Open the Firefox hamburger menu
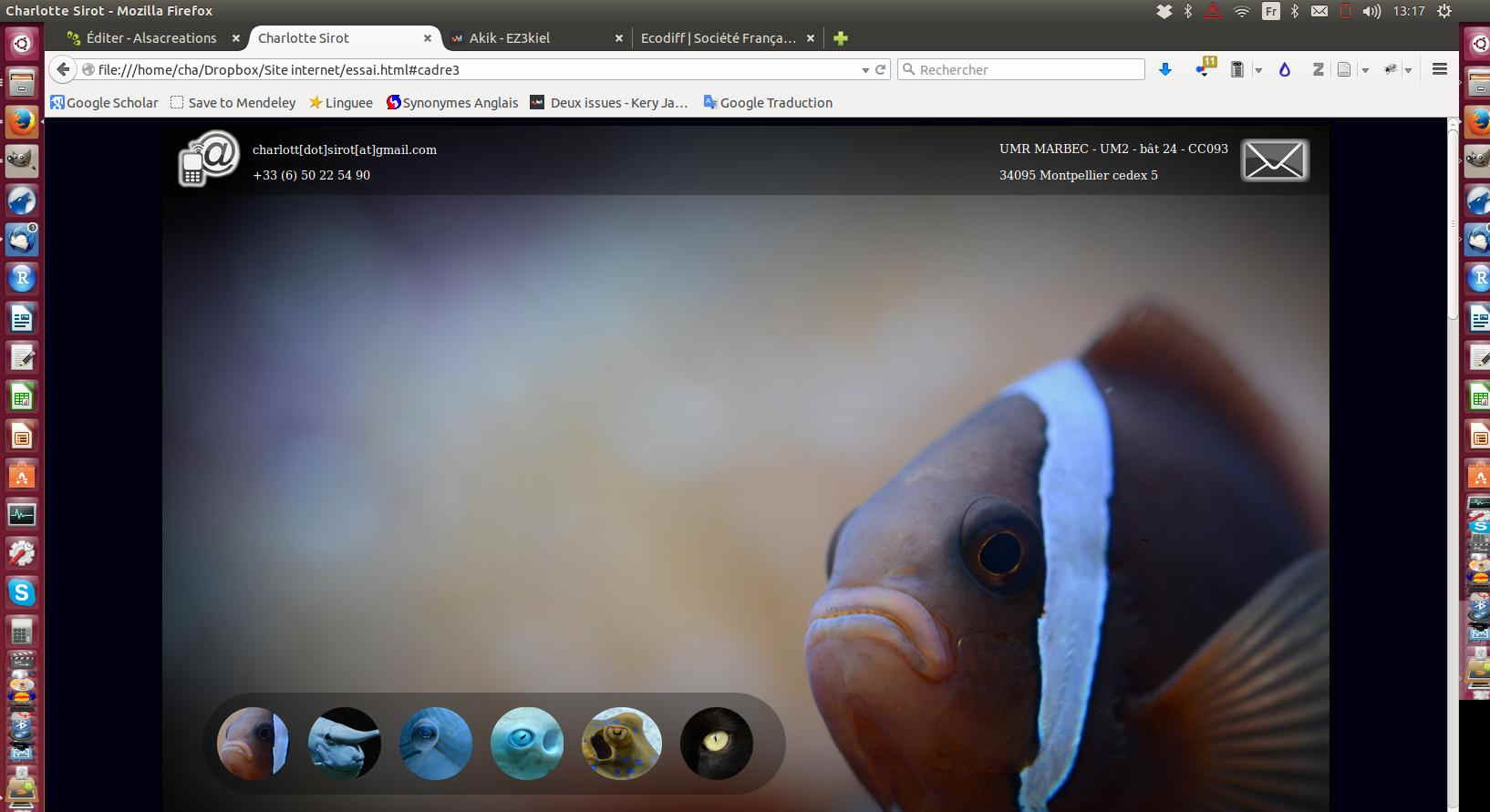This screenshot has height=812, width=1490. tap(1440, 69)
